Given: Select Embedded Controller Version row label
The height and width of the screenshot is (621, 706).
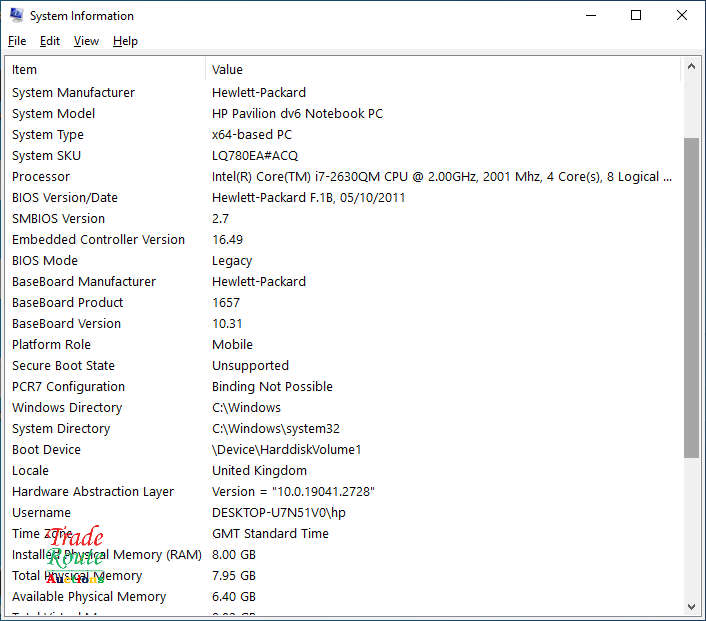Looking at the screenshot, I should 99,240.
